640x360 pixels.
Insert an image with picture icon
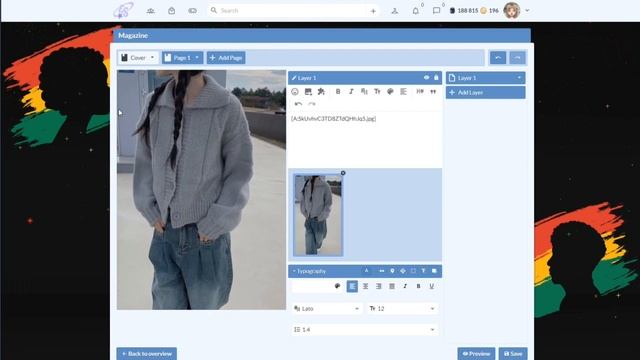coord(308,92)
